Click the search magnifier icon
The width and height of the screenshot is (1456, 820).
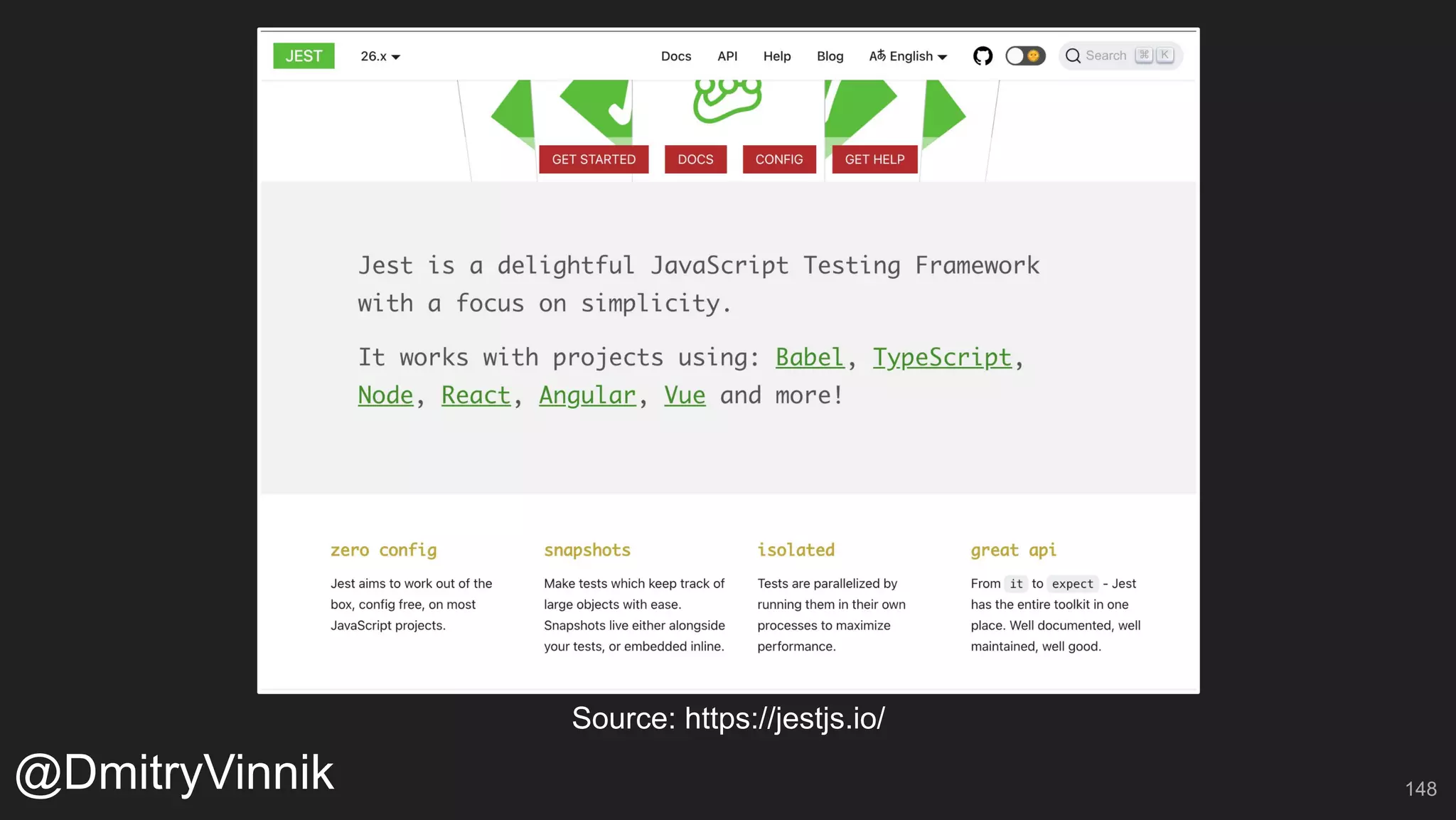1073,56
